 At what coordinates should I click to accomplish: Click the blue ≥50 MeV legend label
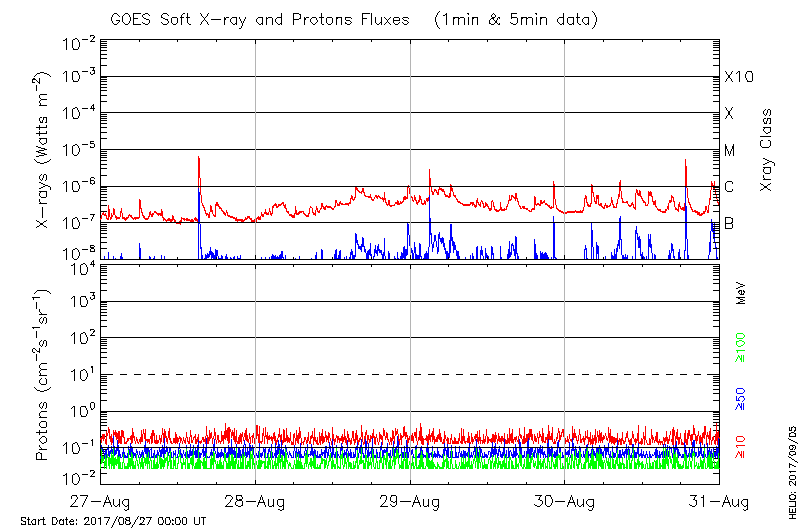click(x=742, y=398)
